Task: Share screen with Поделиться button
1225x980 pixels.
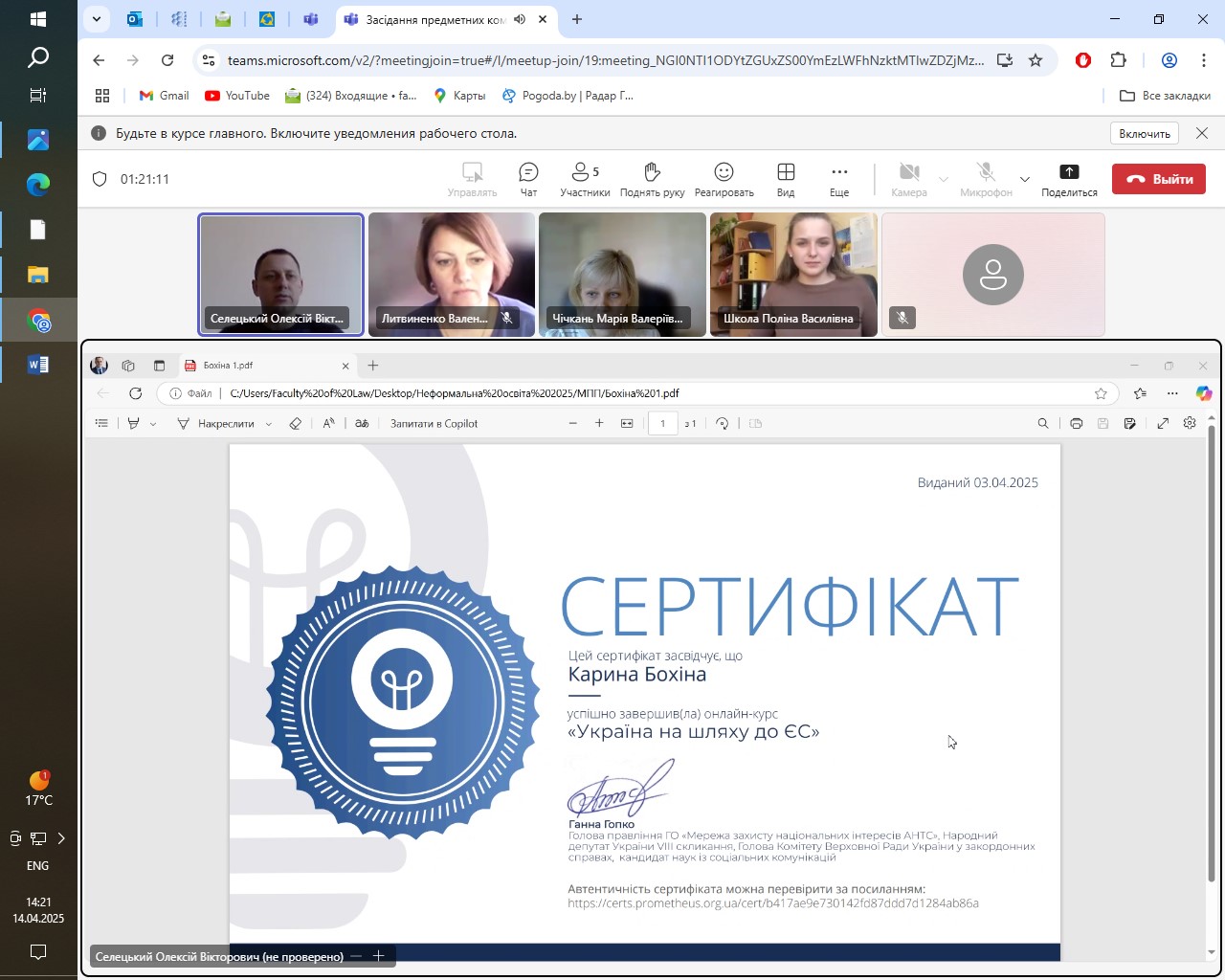Action: (1069, 179)
